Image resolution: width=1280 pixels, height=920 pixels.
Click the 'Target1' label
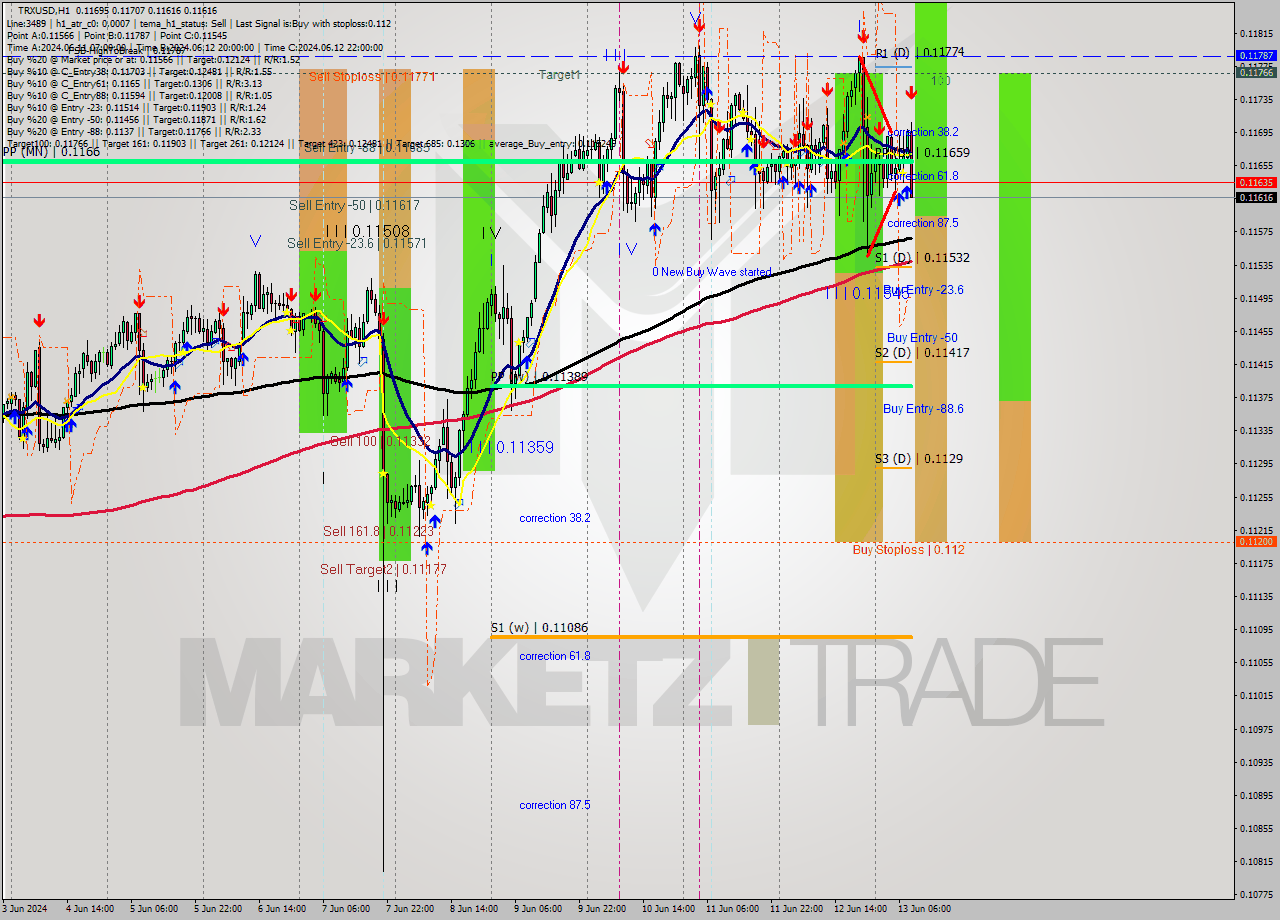[x=559, y=75]
